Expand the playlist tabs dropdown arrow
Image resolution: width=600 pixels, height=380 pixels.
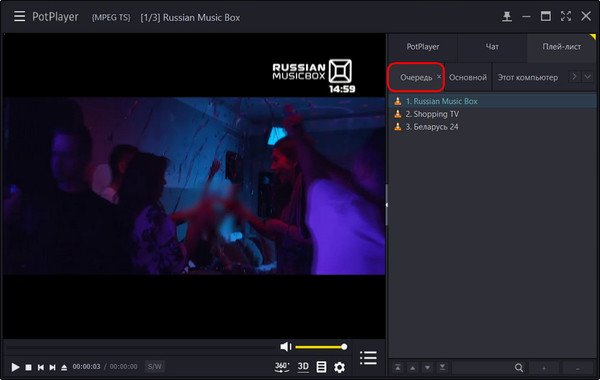pos(587,77)
